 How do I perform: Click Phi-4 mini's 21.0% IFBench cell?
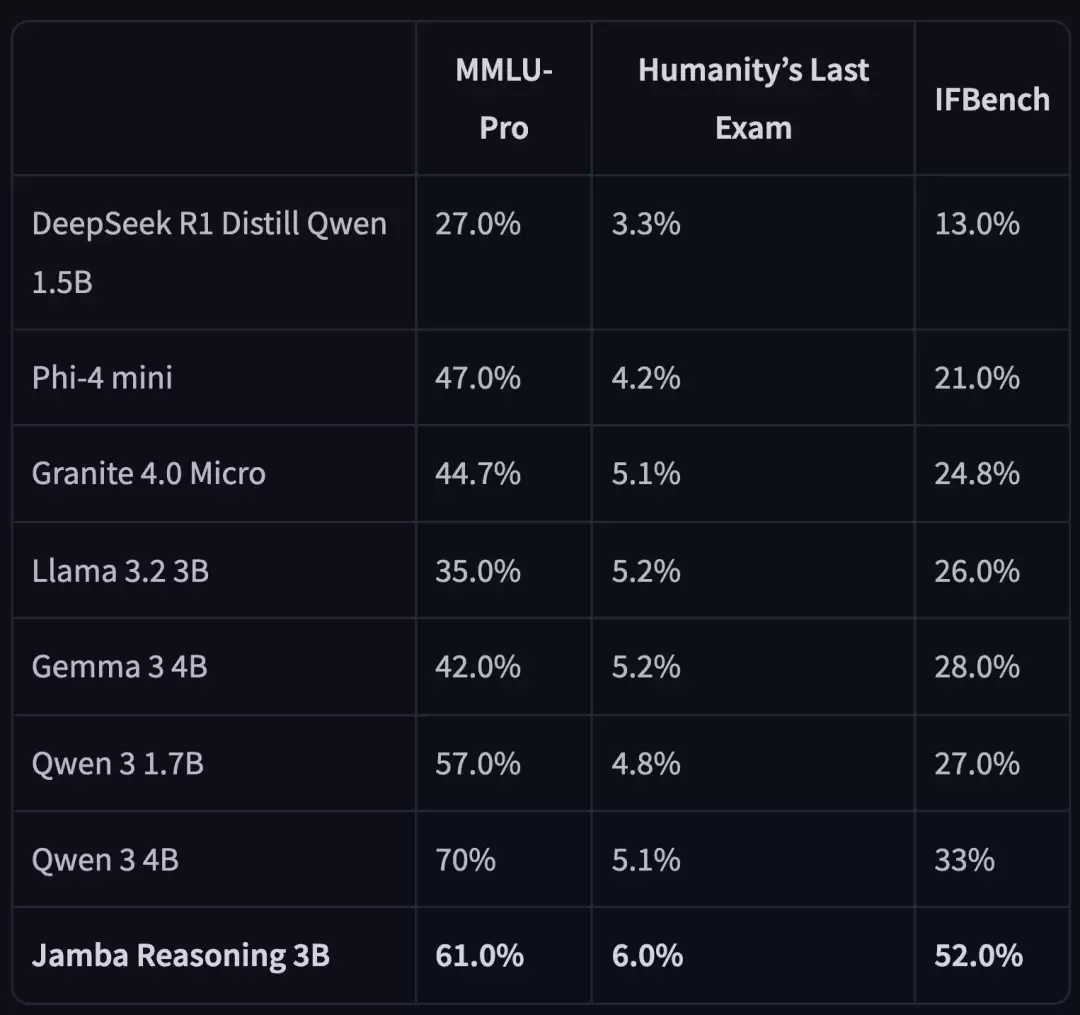pos(977,377)
